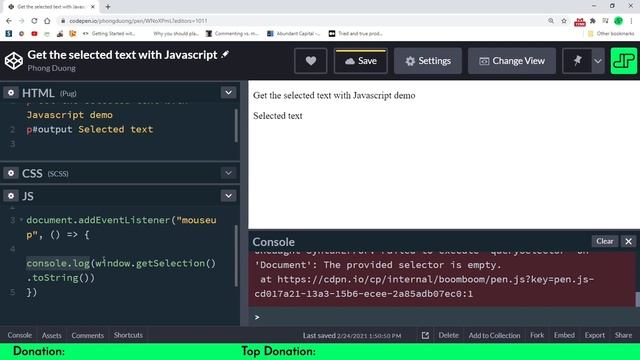640x360 pixels.
Task: Reload the browser page
Action: point(34,21)
